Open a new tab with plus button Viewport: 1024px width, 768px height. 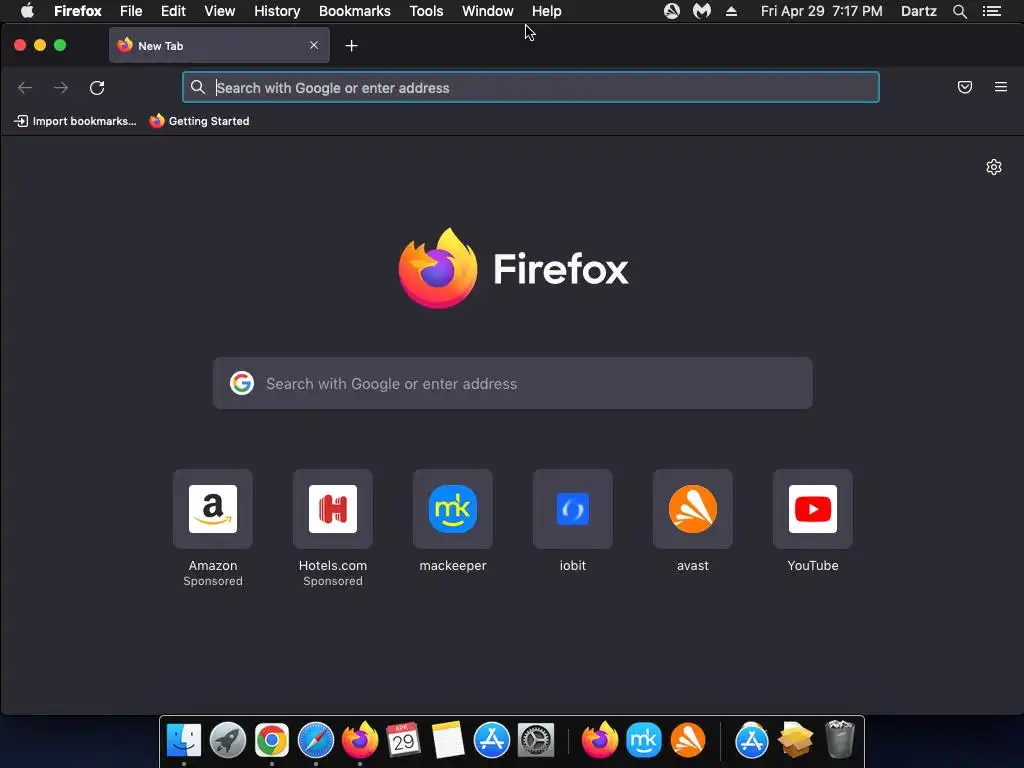click(351, 46)
